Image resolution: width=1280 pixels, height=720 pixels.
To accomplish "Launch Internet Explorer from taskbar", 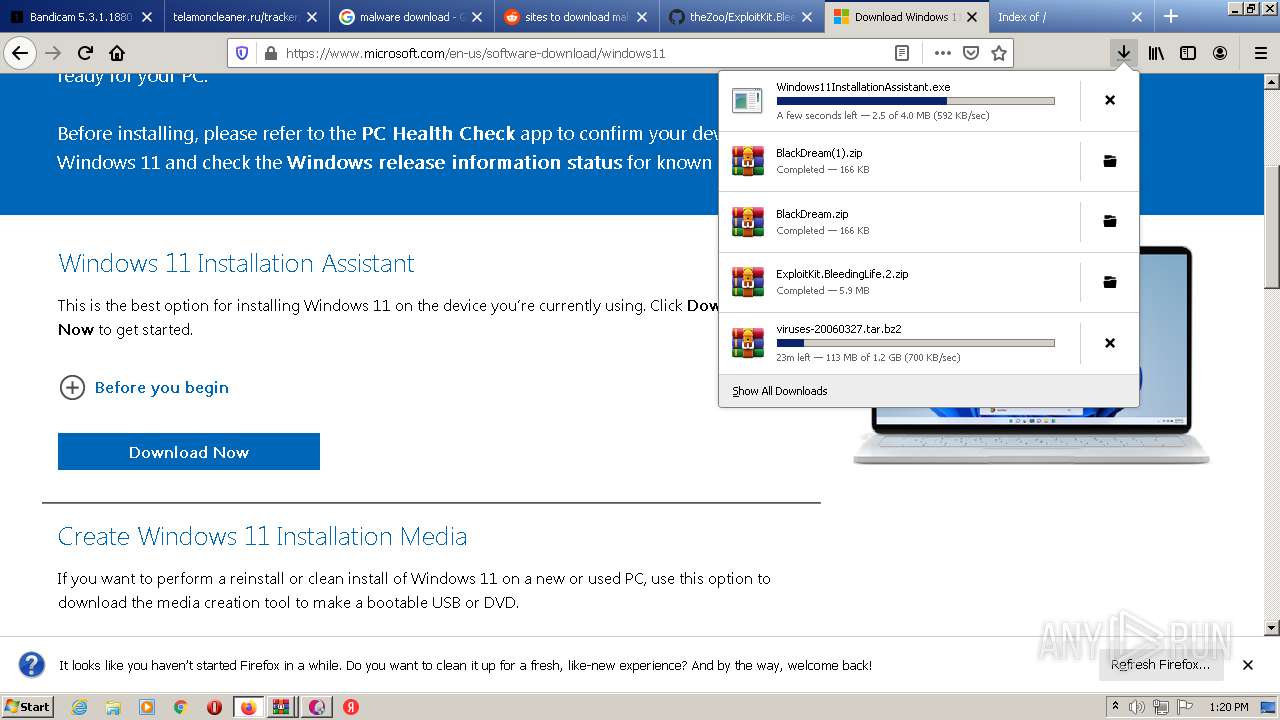I will 79,707.
